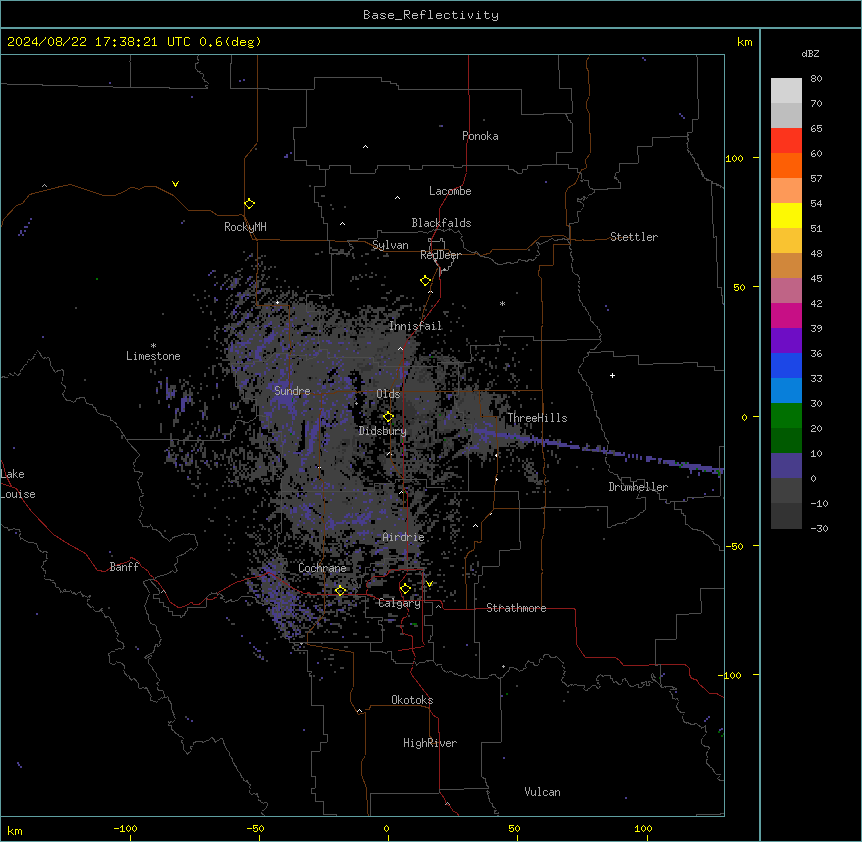The width and height of the screenshot is (862, 842).
Task: Select the dark green 10-20 dBZ swatch
Action: [786, 441]
